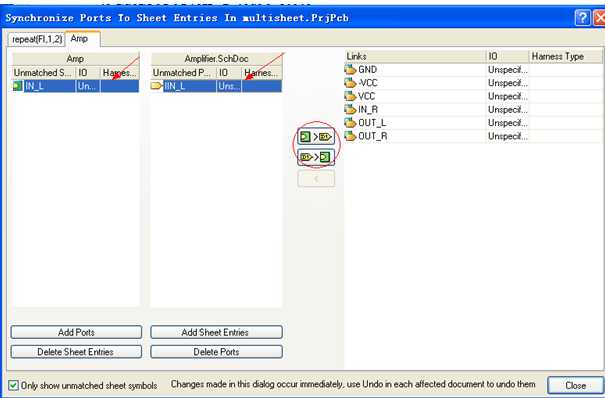This screenshot has width=605, height=398.
Task: Select the VCC row in Links
Action: point(474,96)
